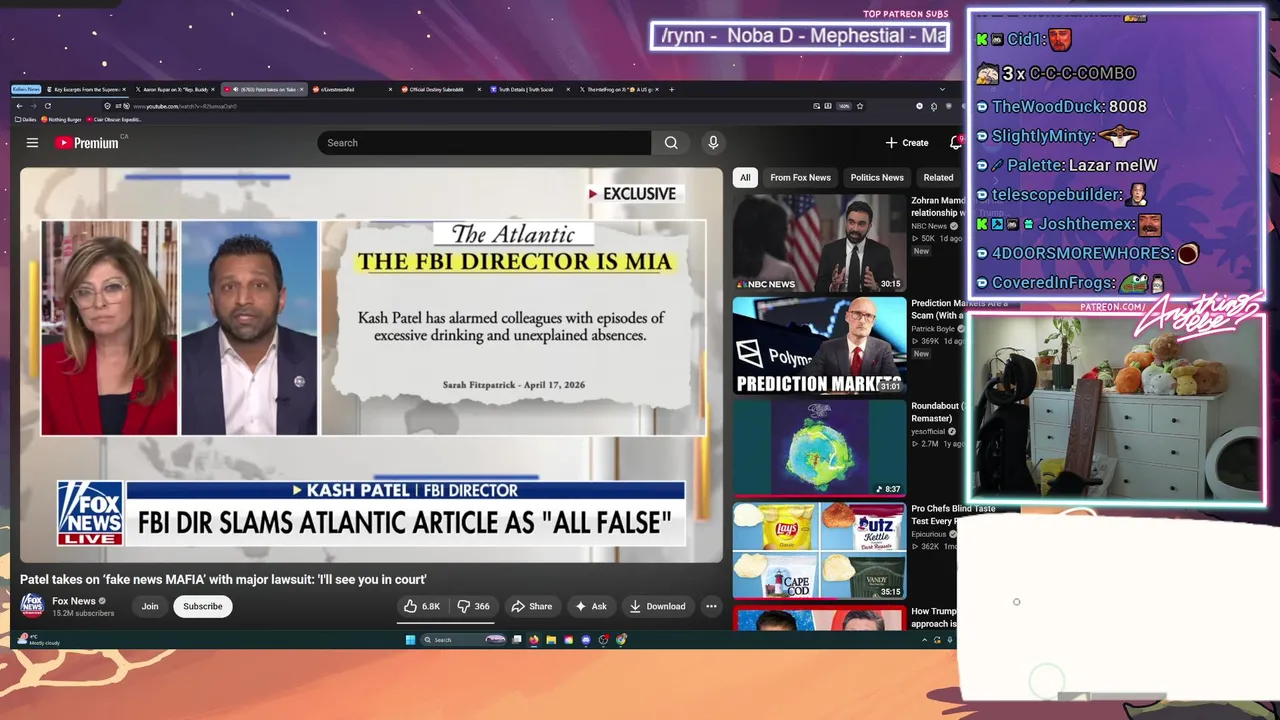Viewport: 1280px width, 720px height.
Task: Open Task View on the taskbar
Action: point(517,640)
